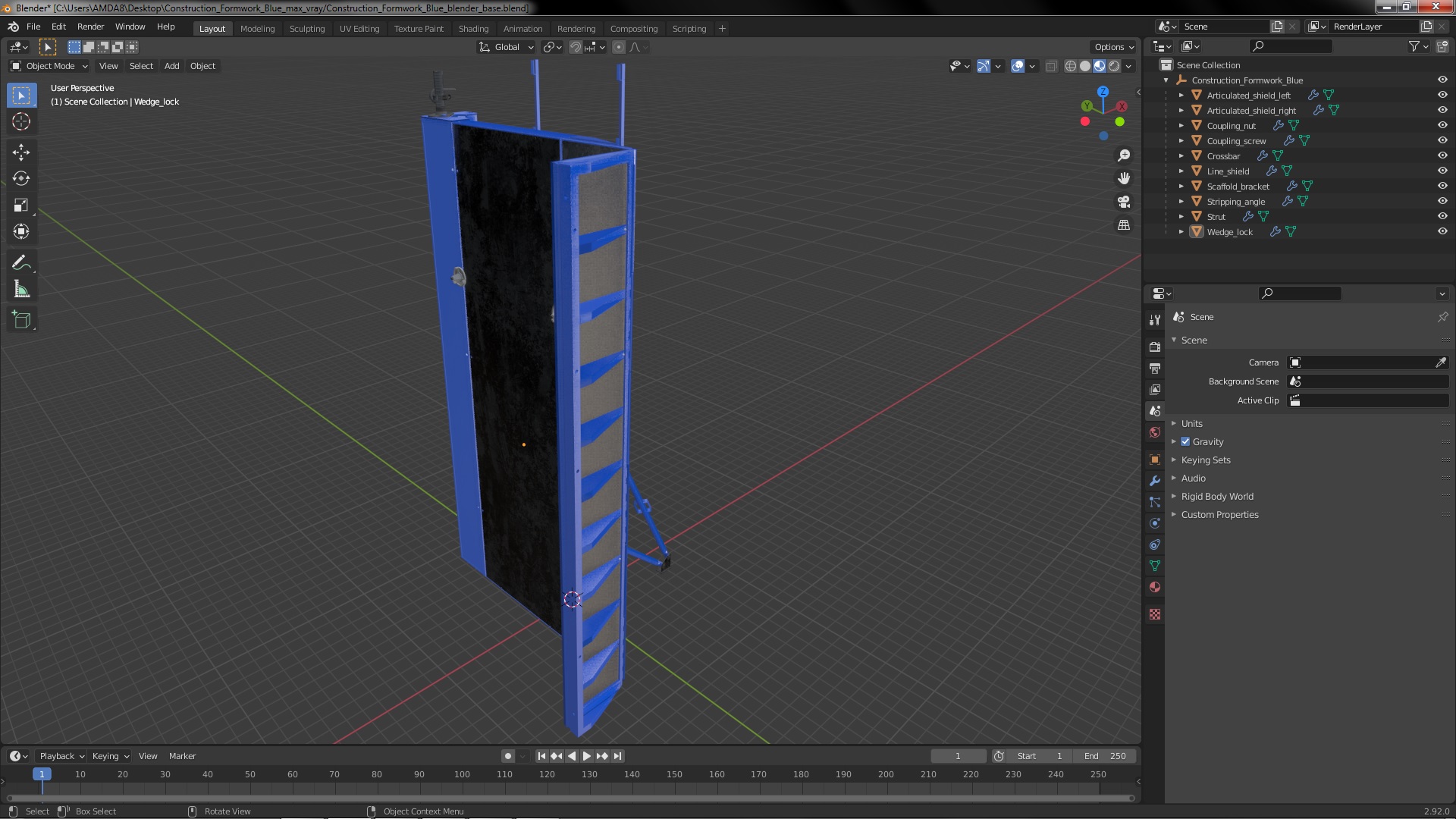
Task: Open the Render menu
Action: click(90, 27)
